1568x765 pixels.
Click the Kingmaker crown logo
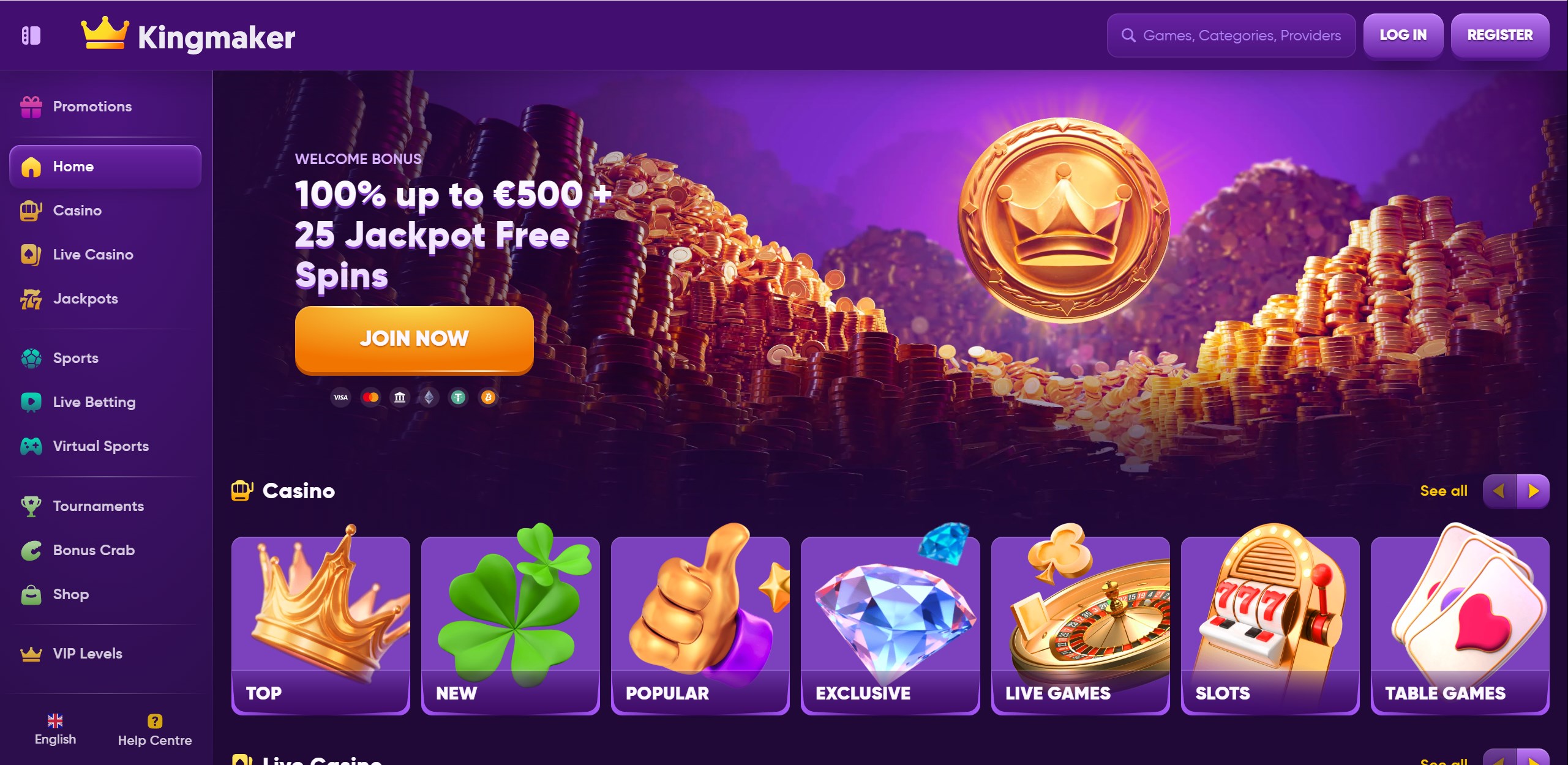coord(105,33)
